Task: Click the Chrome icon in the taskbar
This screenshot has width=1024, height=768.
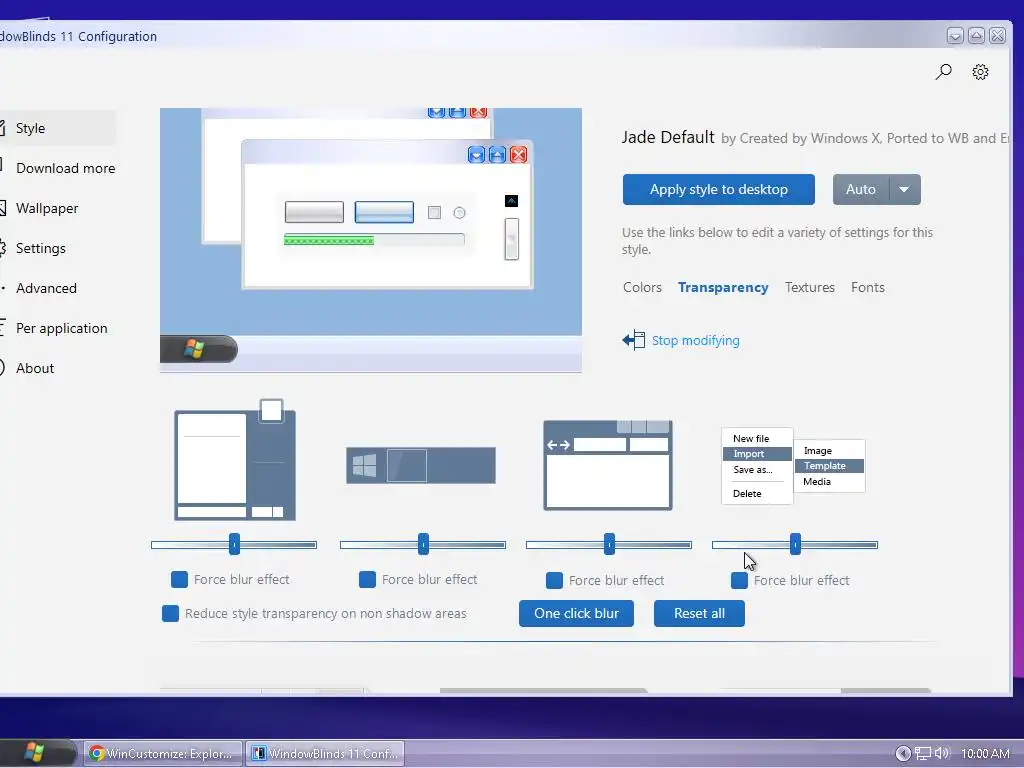Action: pyautogui.click(x=97, y=754)
